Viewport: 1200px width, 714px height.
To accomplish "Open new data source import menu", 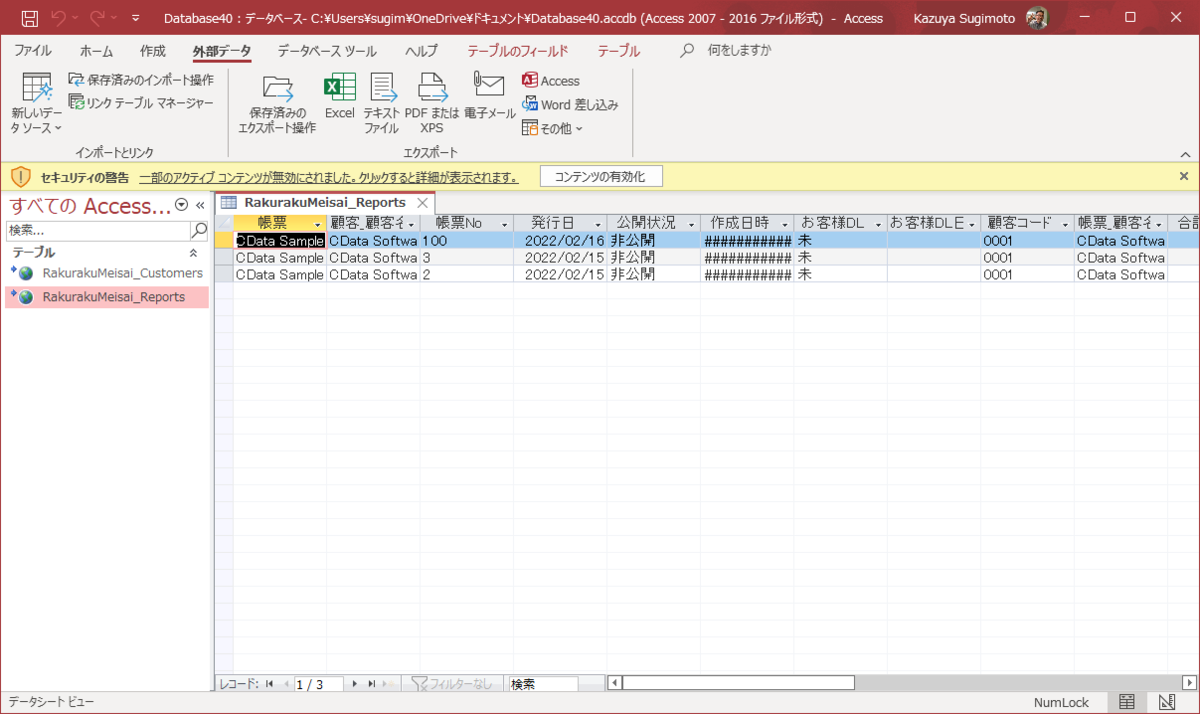I will click(37, 104).
